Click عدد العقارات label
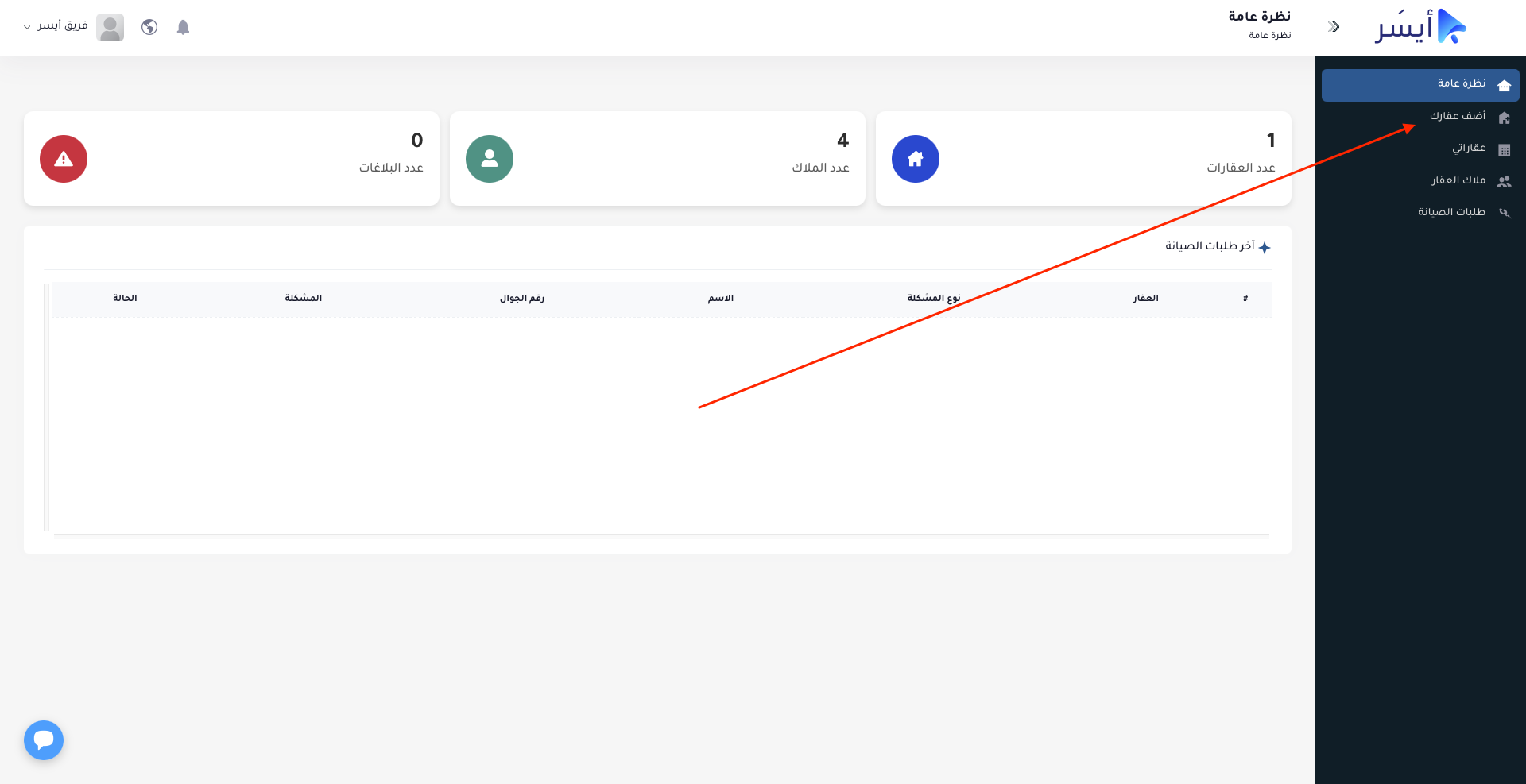 tap(1241, 168)
